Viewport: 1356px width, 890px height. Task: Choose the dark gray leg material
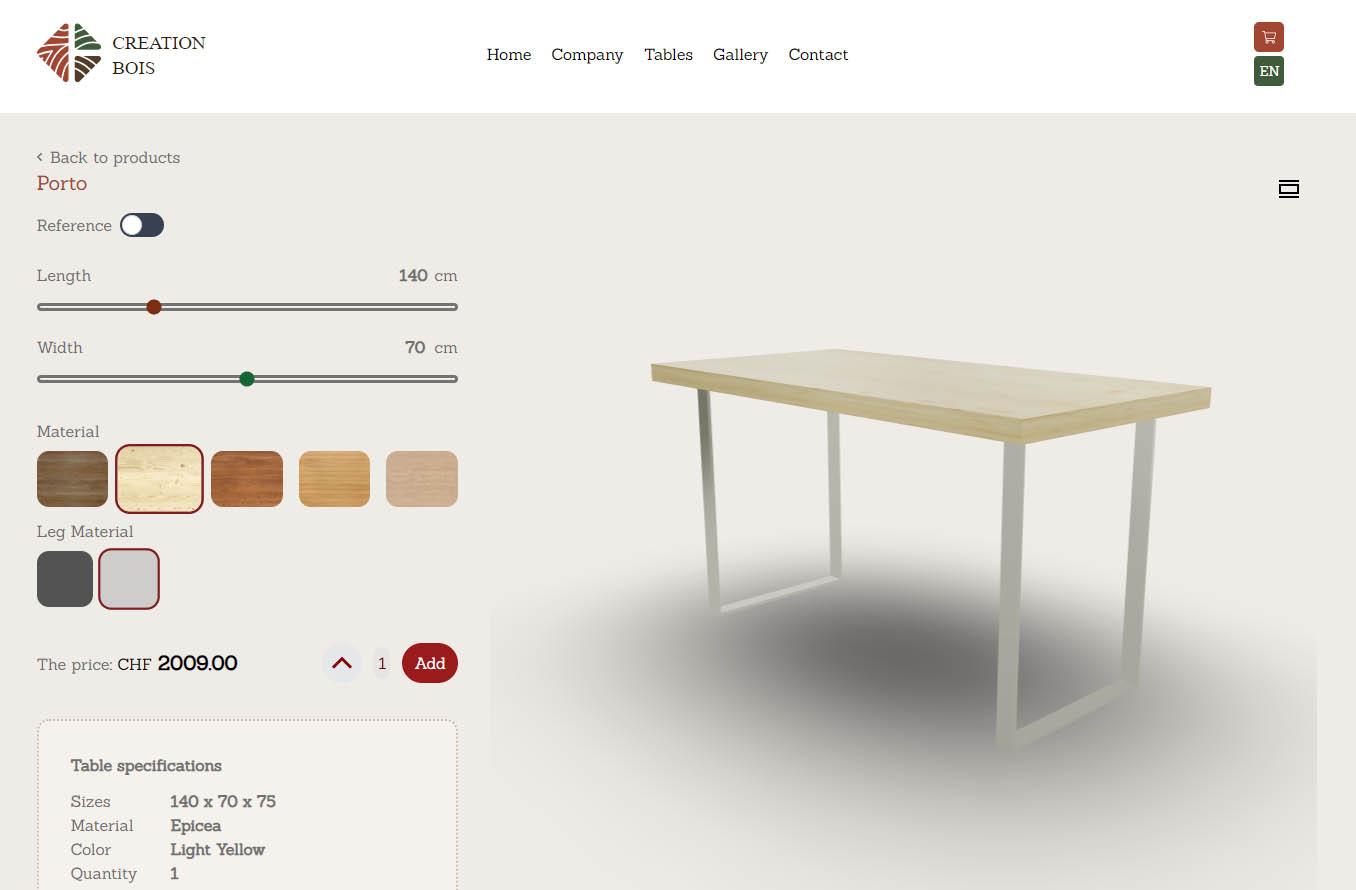click(65, 579)
